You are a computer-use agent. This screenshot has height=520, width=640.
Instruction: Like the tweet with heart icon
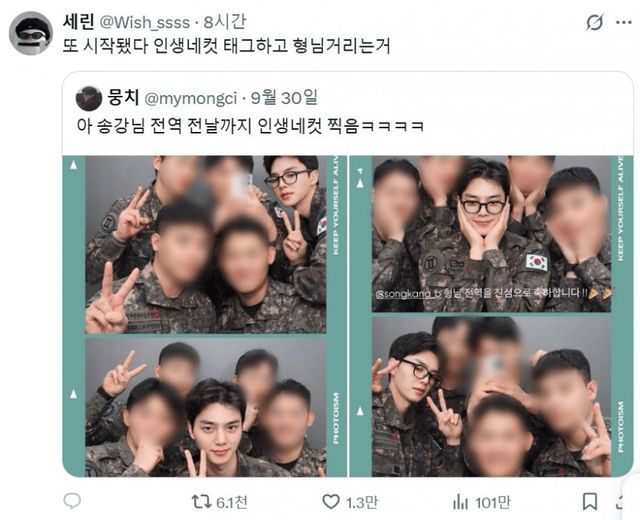click(x=331, y=502)
